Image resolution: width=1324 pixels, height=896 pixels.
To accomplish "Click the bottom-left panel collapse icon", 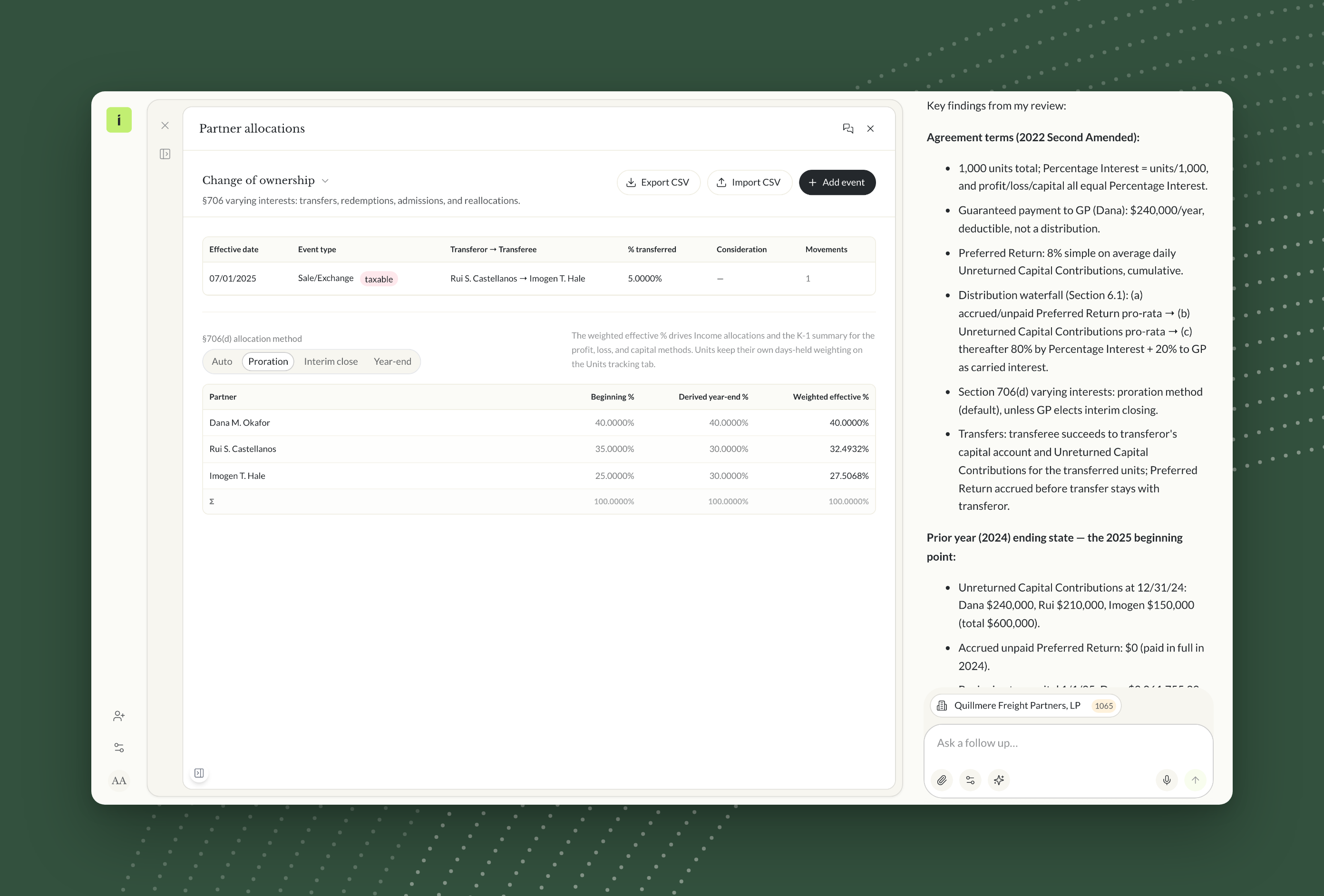I will click(x=199, y=773).
